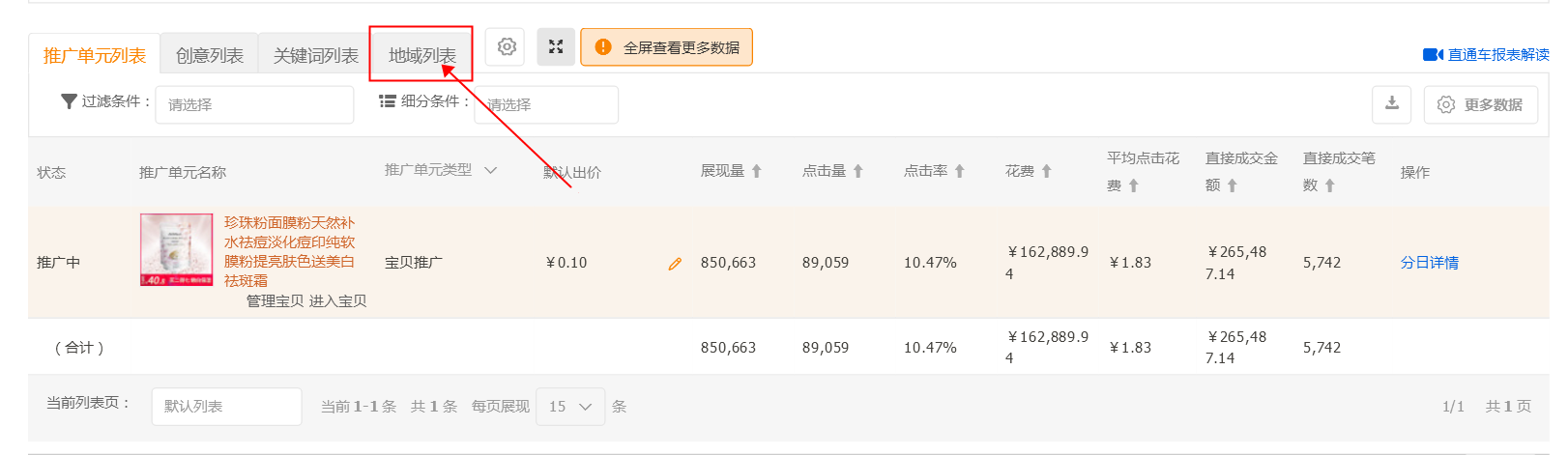This screenshot has height=455, width=1568.
Task: Click the funnel filter icon
Action: (x=69, y=101)
